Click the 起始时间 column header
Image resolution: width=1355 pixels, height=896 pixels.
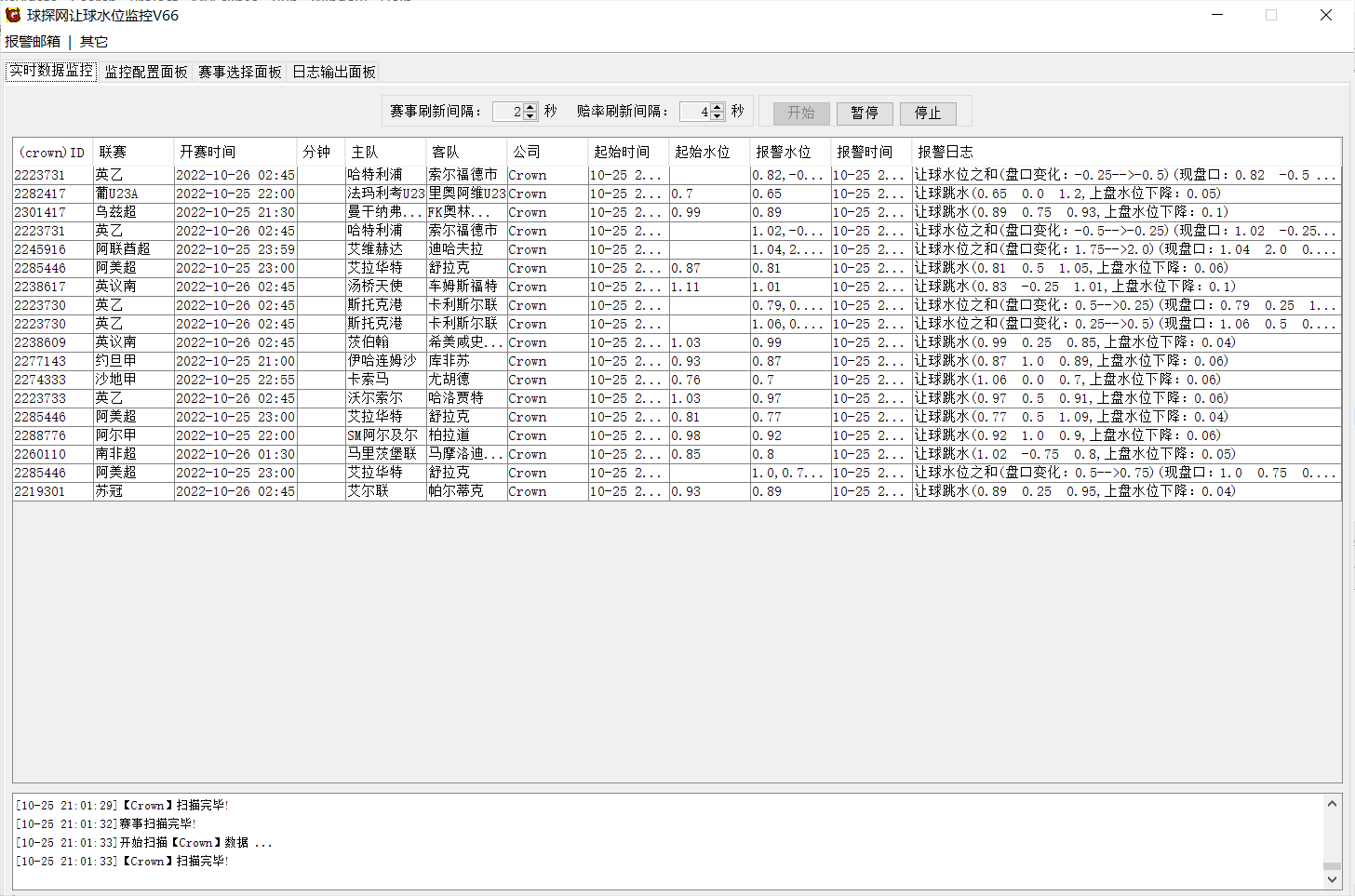pyautogui.click(x=628, y=152)
